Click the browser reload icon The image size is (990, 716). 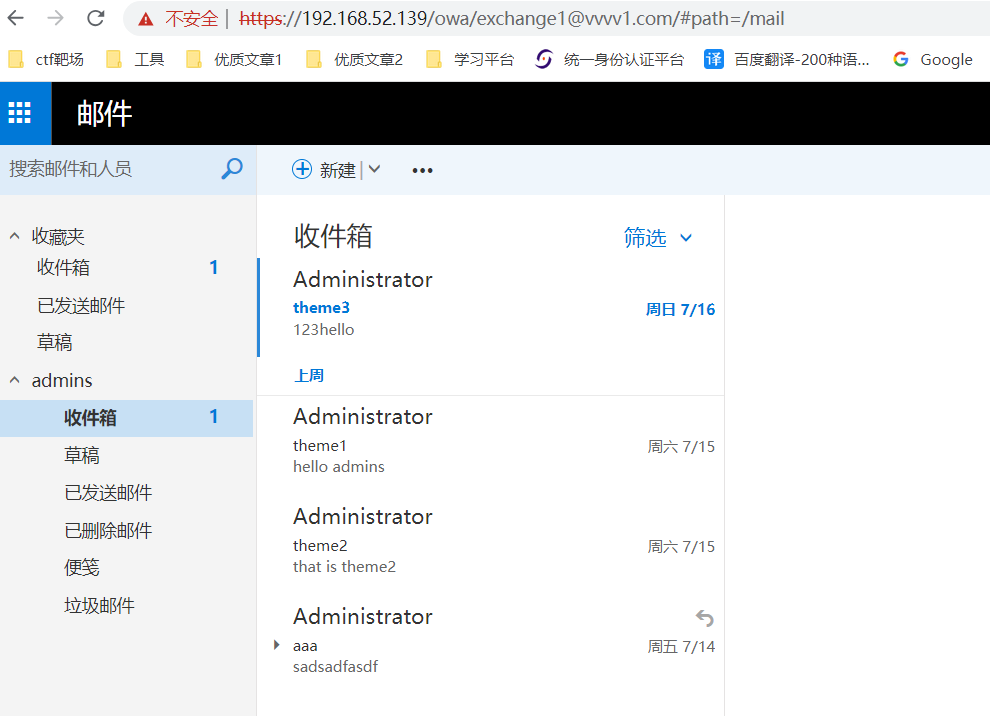[x=96, y=18]
